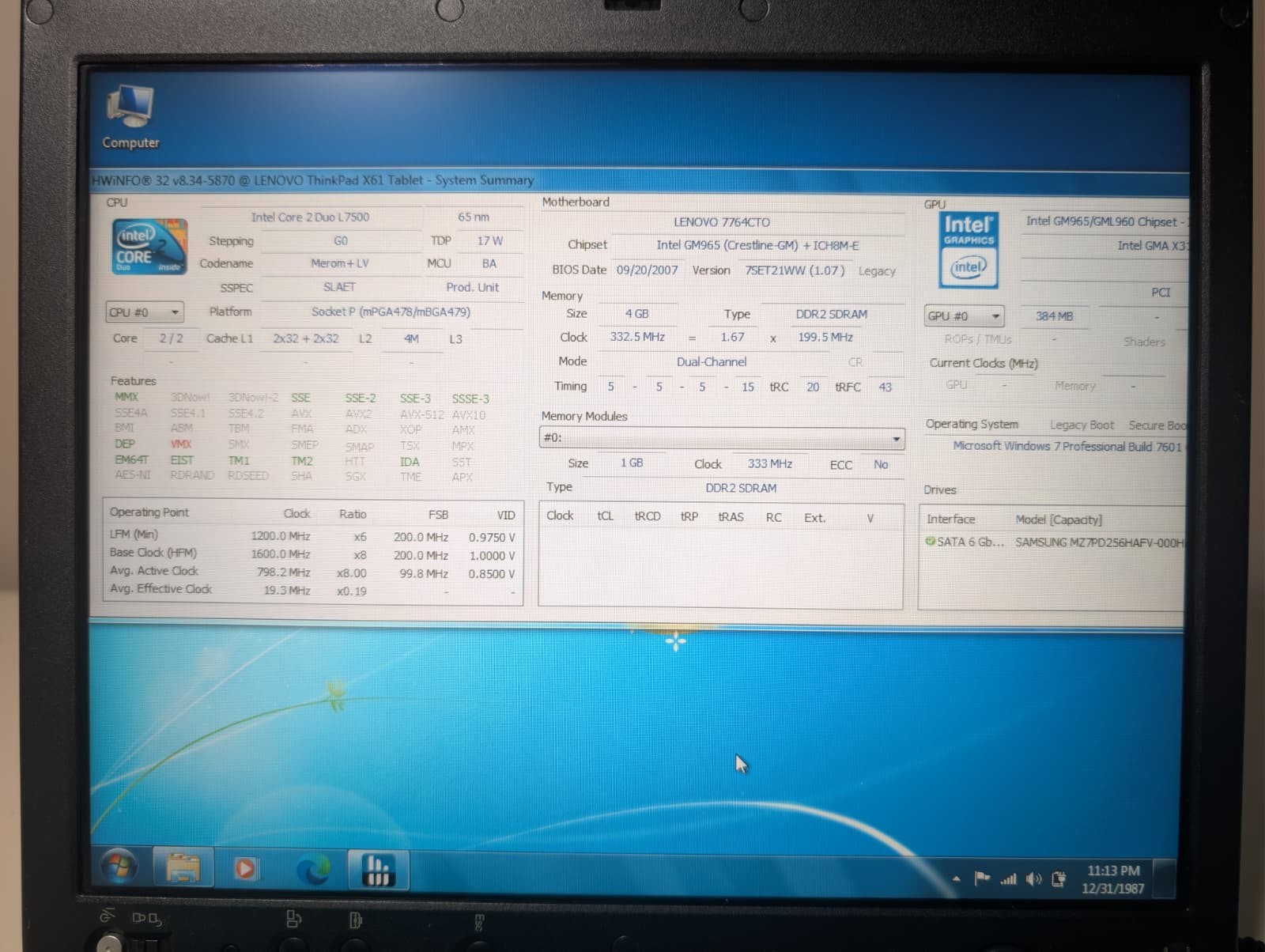
Task: Launch Windows Media Player from the taskbar
Action: 245,870
